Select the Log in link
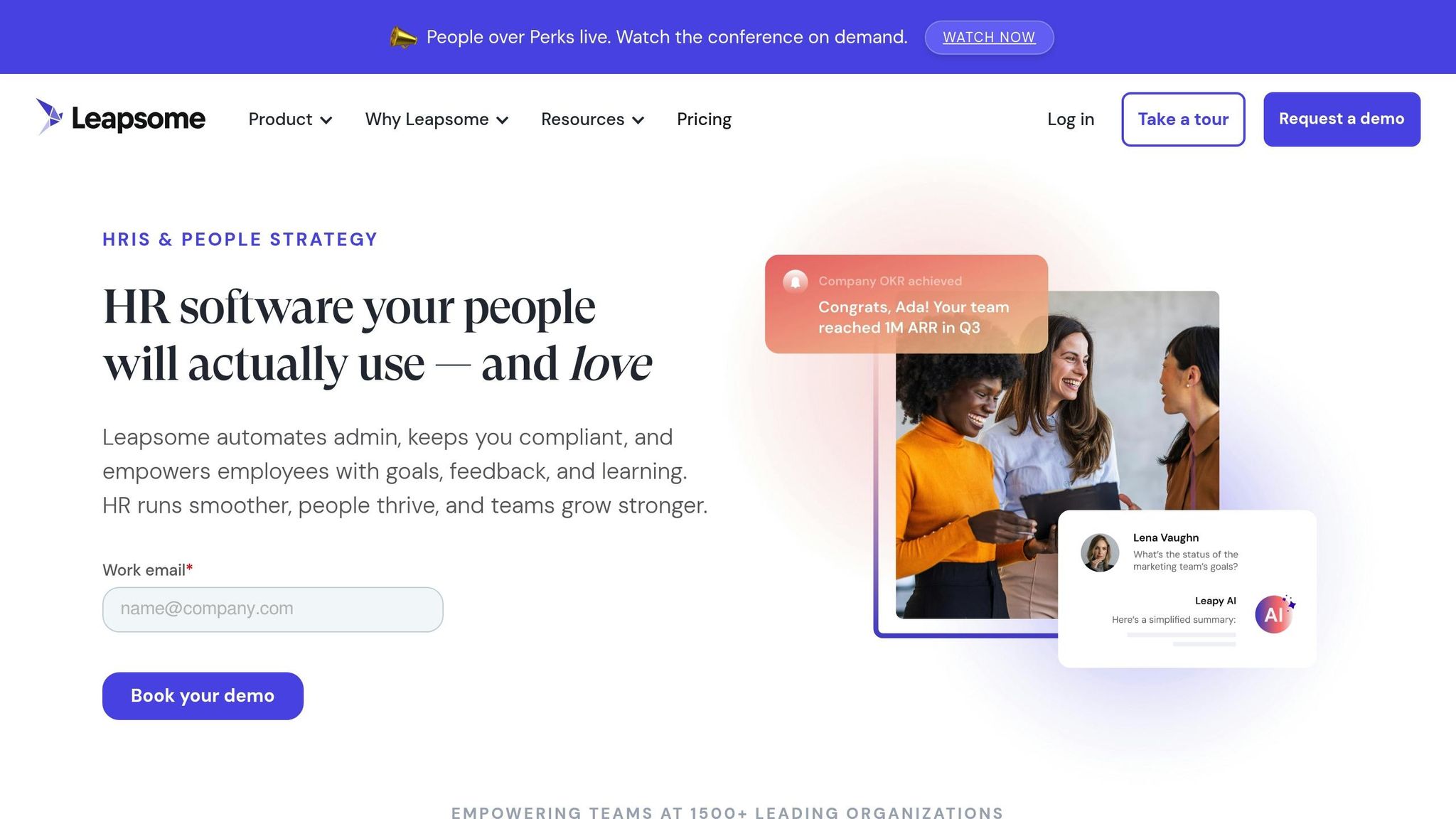 pos(1071,119)
